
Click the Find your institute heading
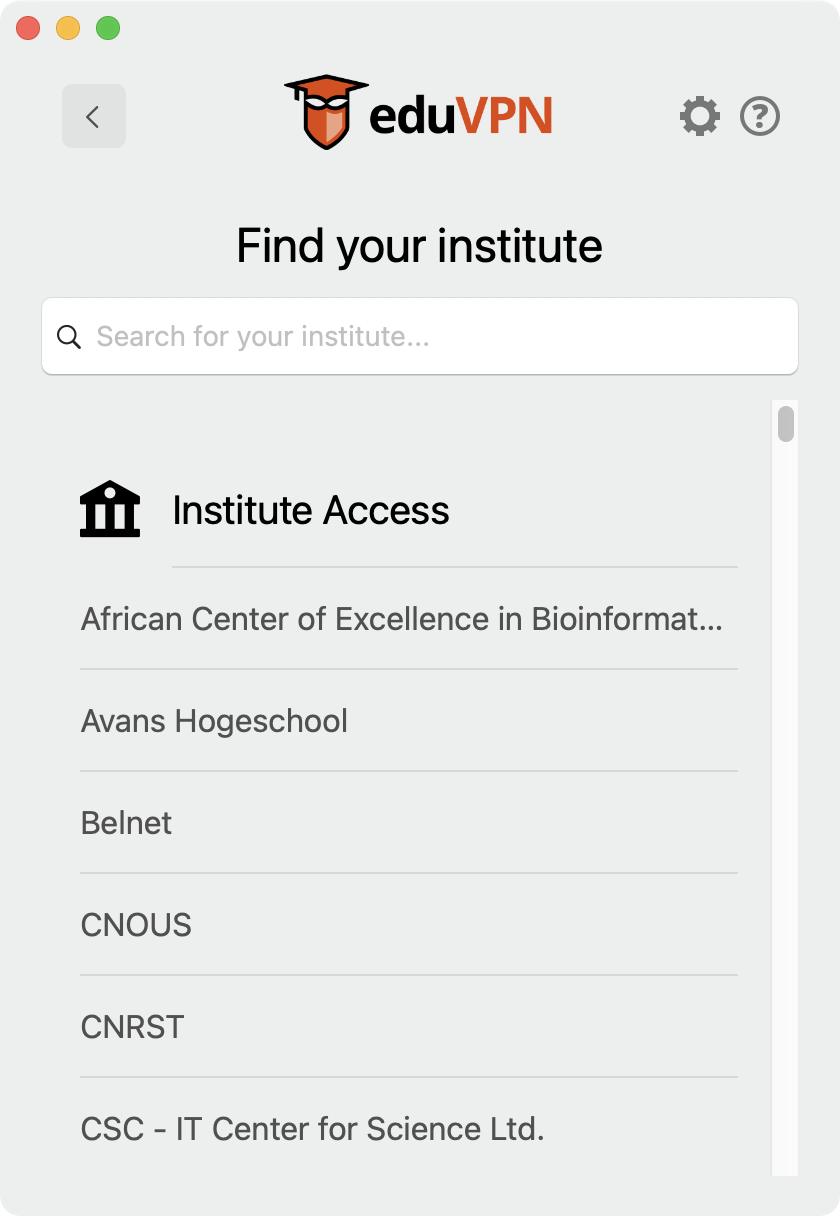click(419, 246)
